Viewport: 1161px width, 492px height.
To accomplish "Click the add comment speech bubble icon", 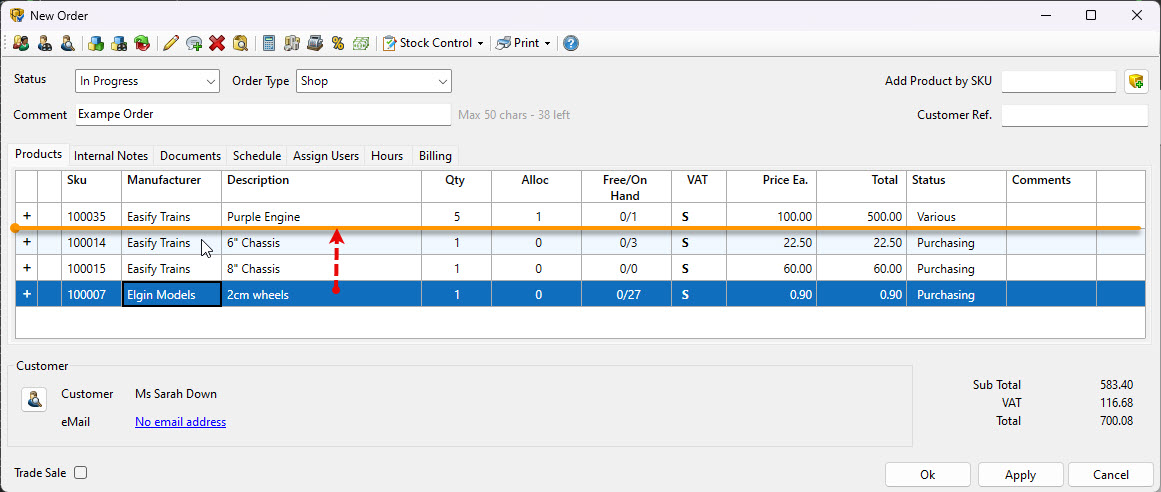I will [x=194, y=43].
